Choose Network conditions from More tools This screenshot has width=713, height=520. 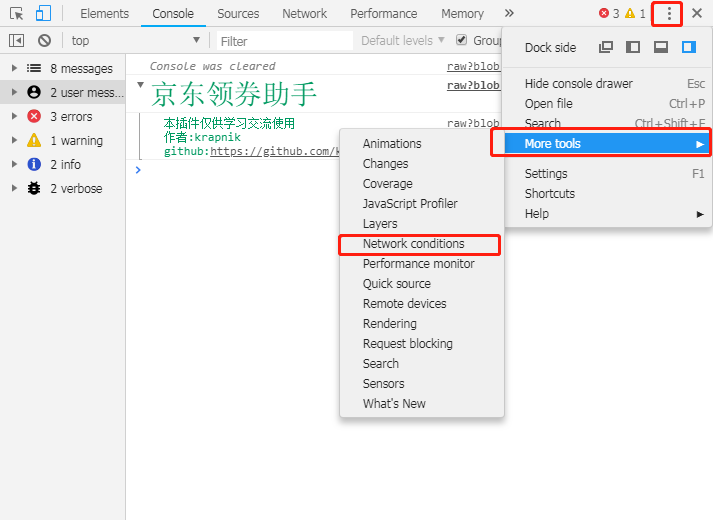tap(422, 244)
